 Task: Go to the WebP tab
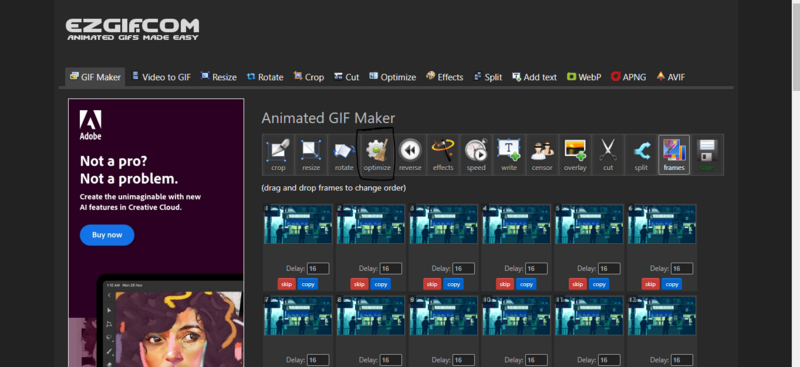[x=584, y=77]
